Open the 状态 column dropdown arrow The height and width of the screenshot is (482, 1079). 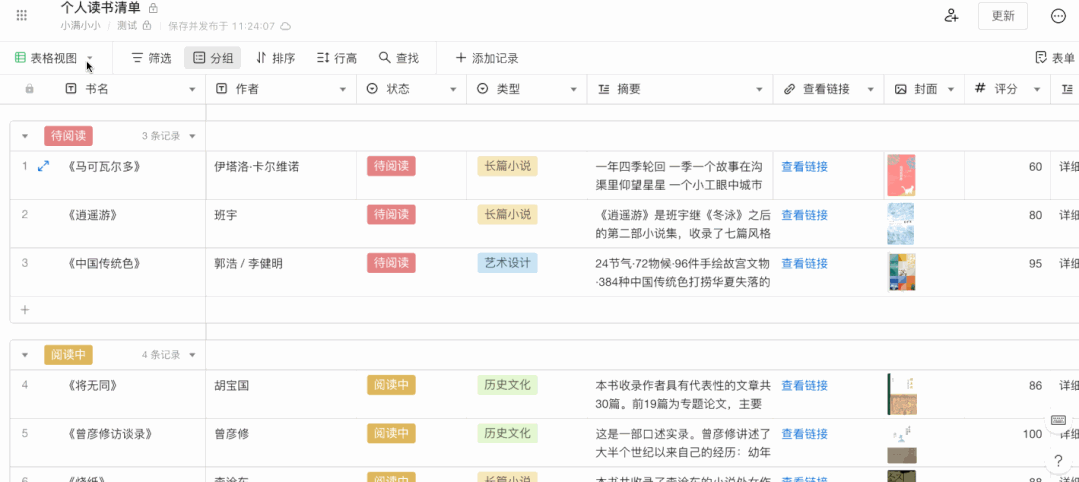(453, 90)
